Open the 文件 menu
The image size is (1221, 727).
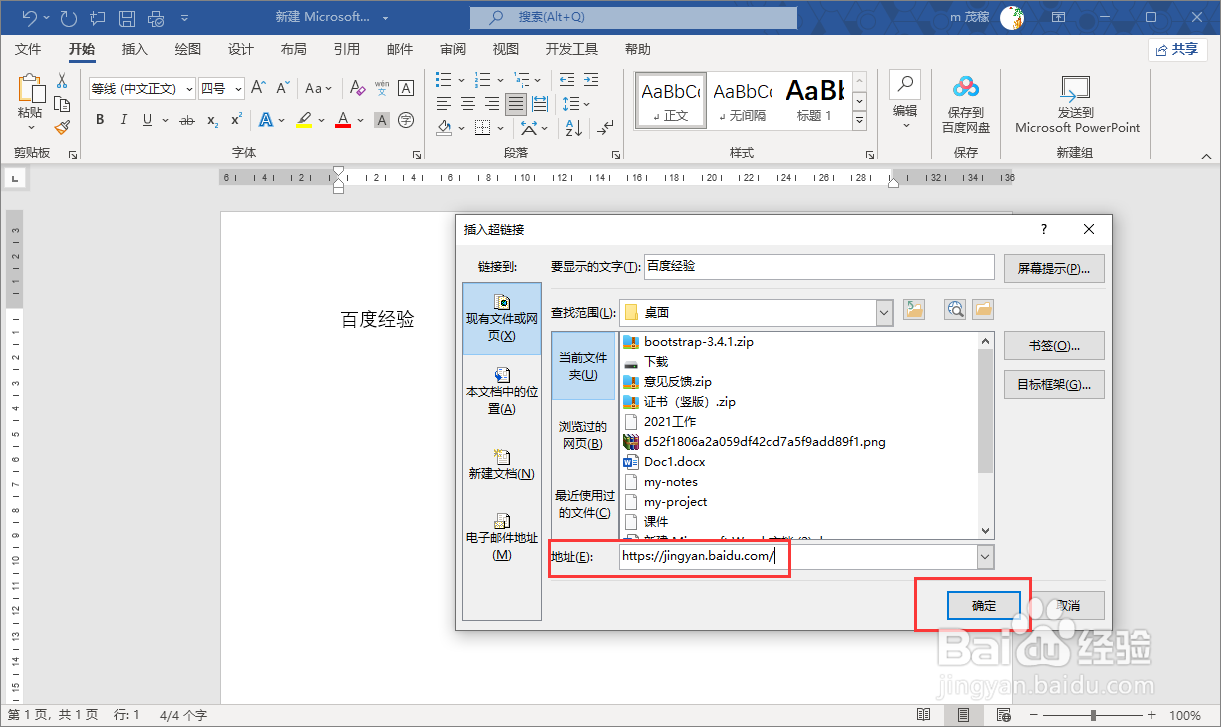pos(28,49)
